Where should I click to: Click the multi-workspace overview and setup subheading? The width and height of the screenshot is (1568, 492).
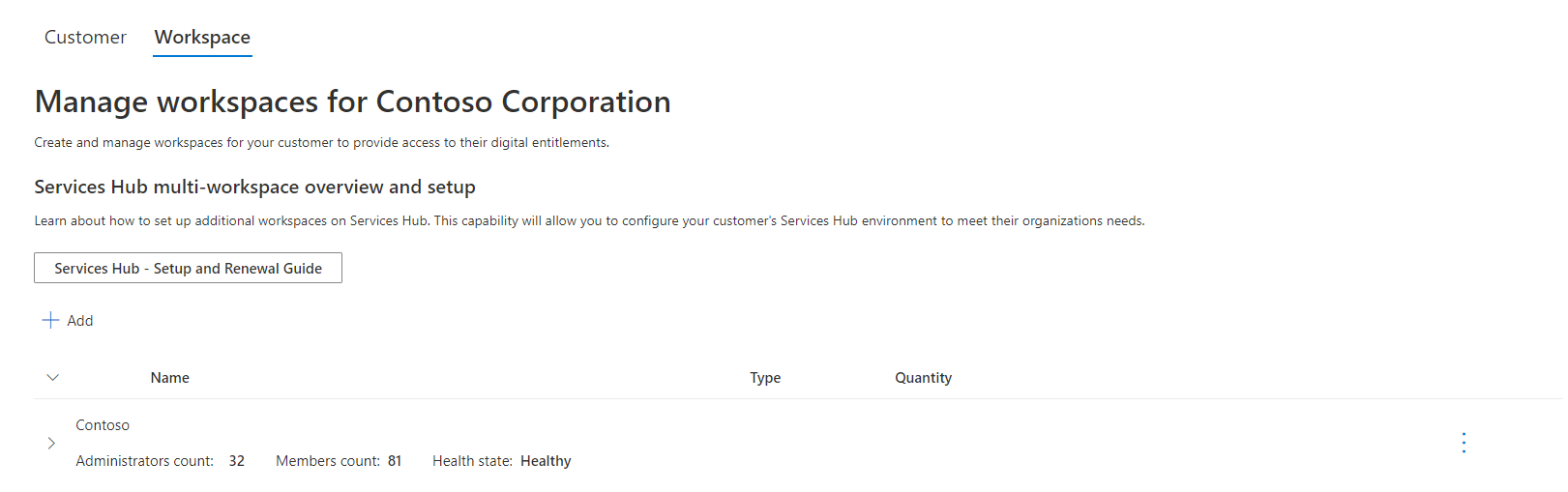pyautogui.click(x=254, y=187)
